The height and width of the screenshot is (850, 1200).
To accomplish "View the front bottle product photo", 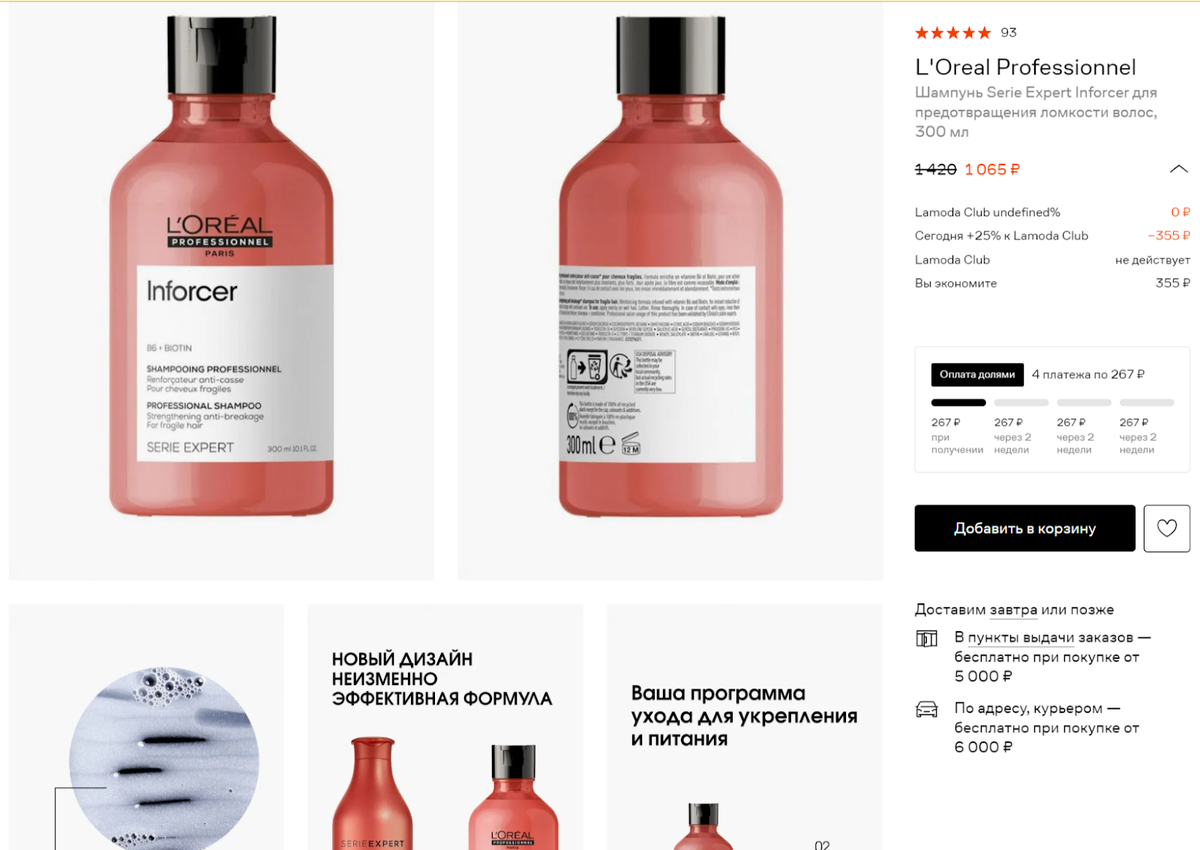I will [221, 290].
